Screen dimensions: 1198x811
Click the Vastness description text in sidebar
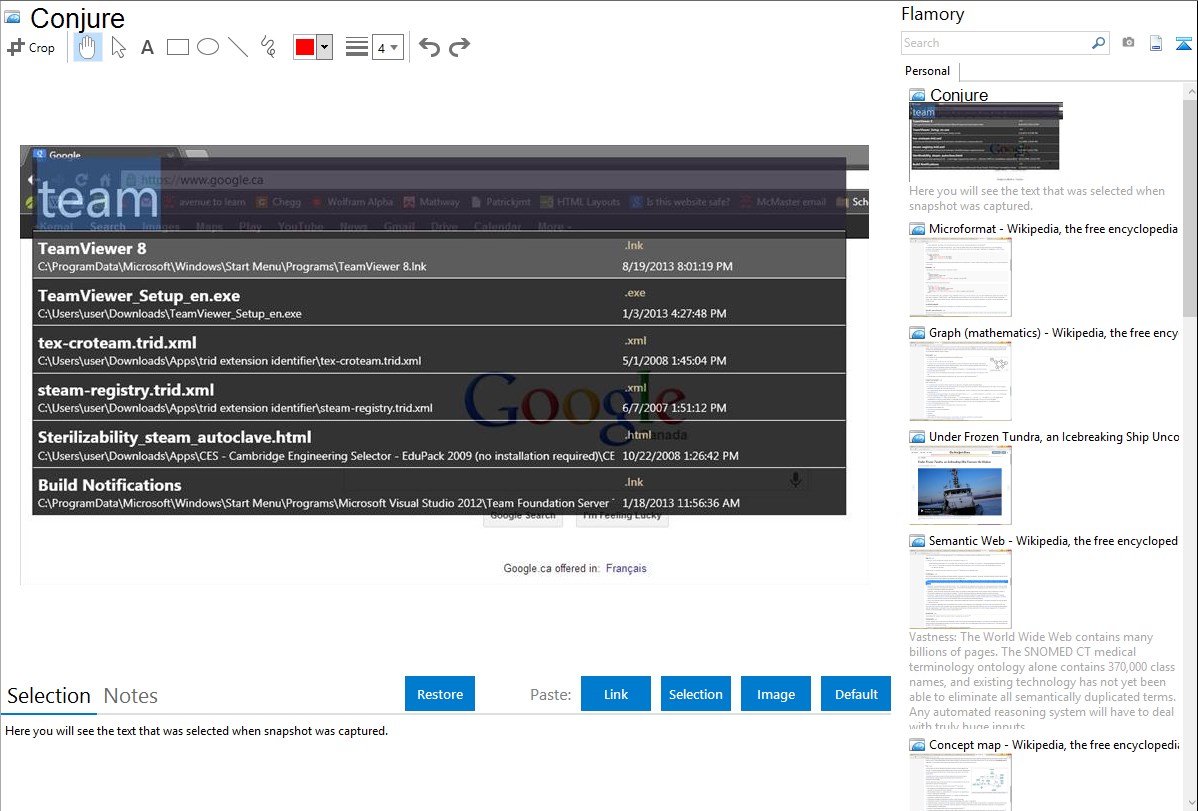pos(1042,681)
